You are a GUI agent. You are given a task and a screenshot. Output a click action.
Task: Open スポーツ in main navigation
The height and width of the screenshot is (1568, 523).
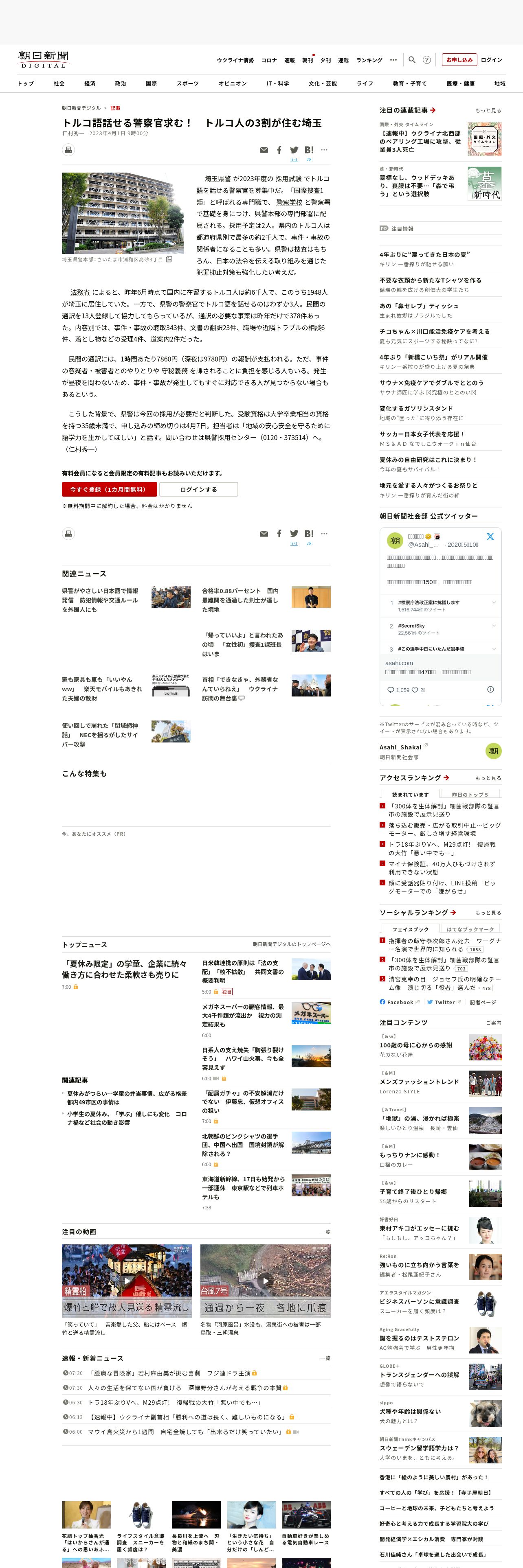(187, 83)
